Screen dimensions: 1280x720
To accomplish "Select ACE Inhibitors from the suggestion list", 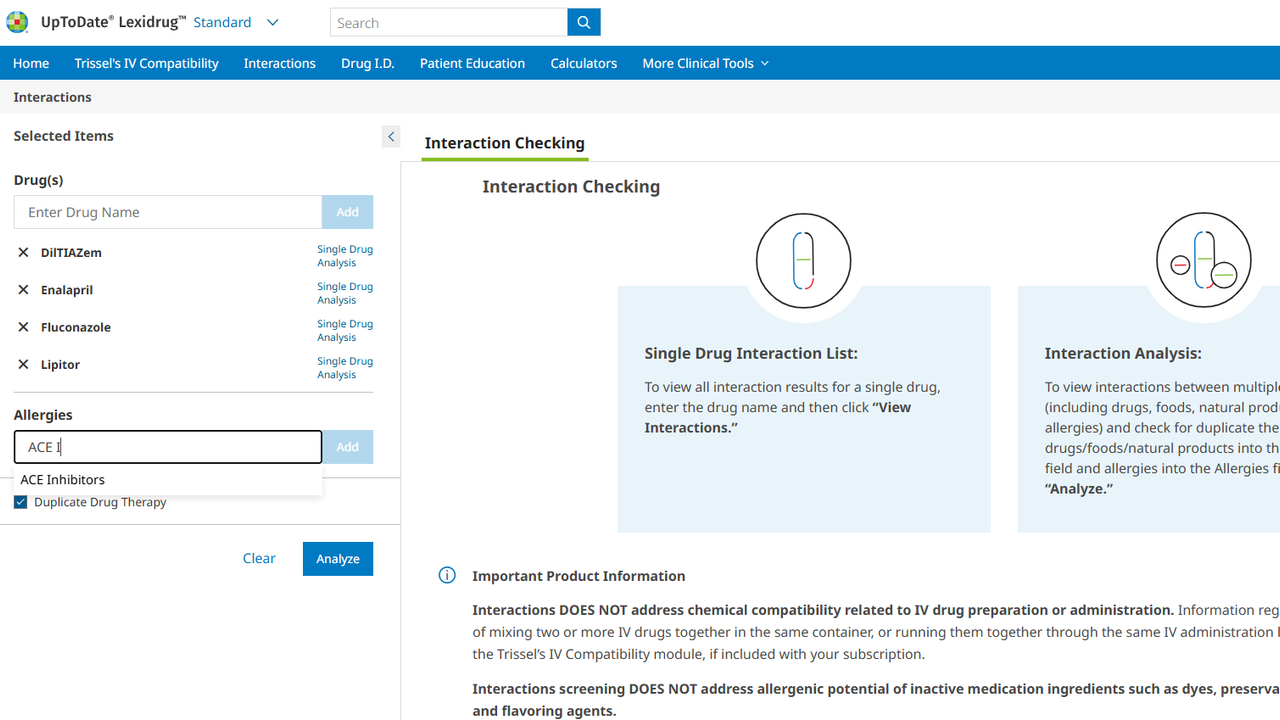I will tap(63, 480).
